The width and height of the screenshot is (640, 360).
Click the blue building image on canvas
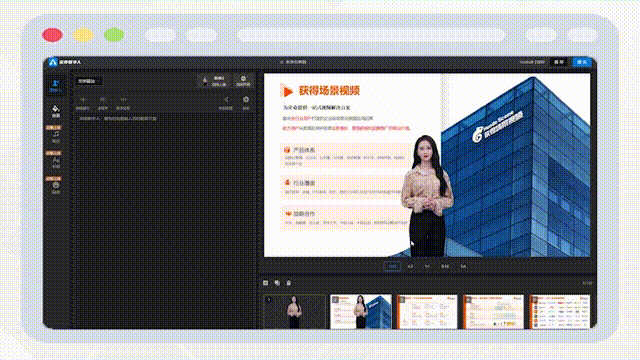click(x=516, y=167)
